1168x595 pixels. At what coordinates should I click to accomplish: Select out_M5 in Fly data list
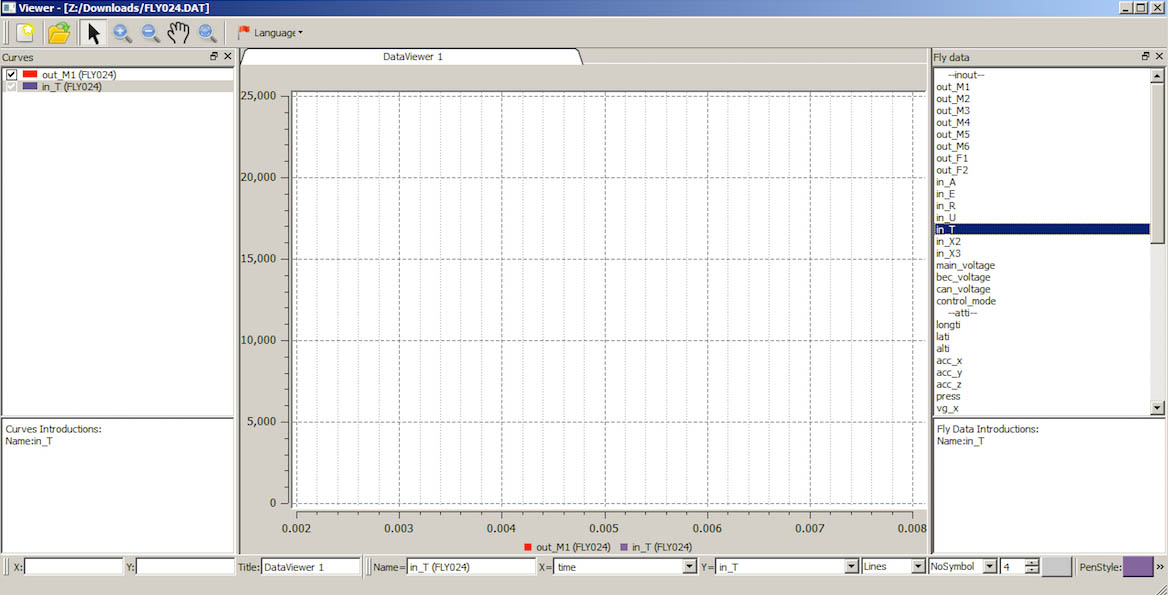coord(1042,134)
